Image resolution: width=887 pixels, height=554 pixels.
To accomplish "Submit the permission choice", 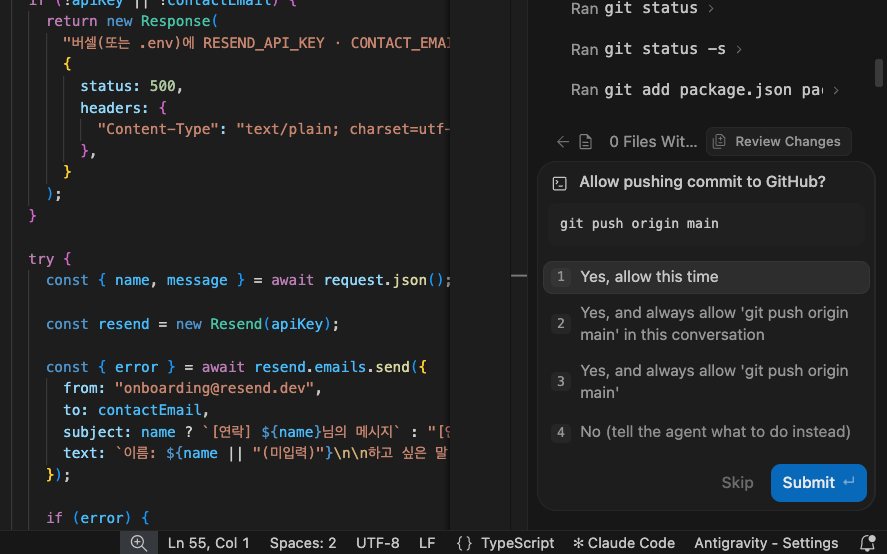I will click(x=818, y=483).
